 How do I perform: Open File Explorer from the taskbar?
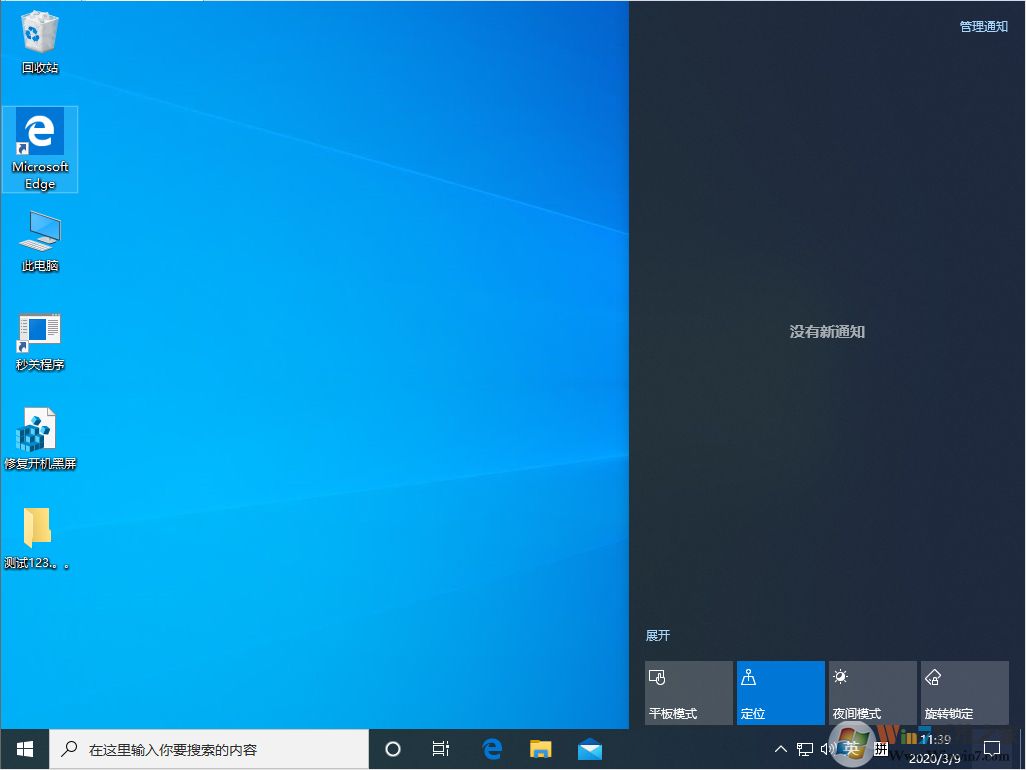(541, 748)
